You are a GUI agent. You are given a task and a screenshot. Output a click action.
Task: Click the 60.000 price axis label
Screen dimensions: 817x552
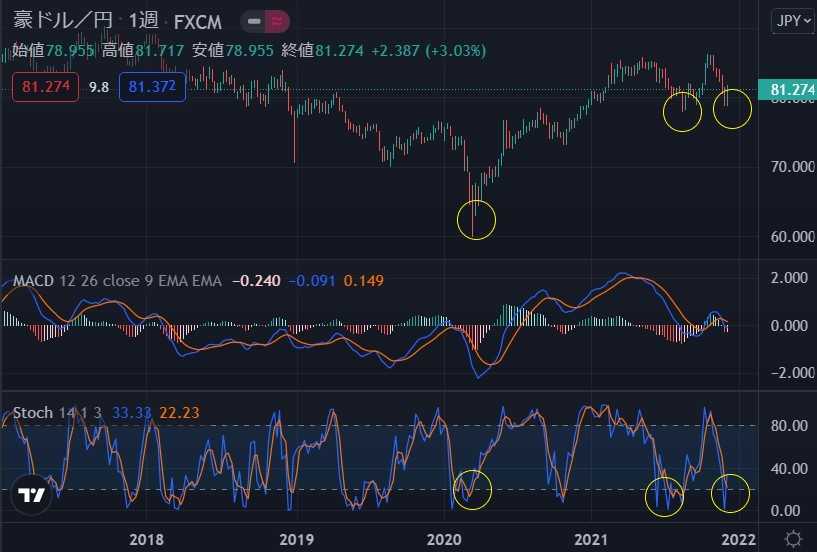793,237
